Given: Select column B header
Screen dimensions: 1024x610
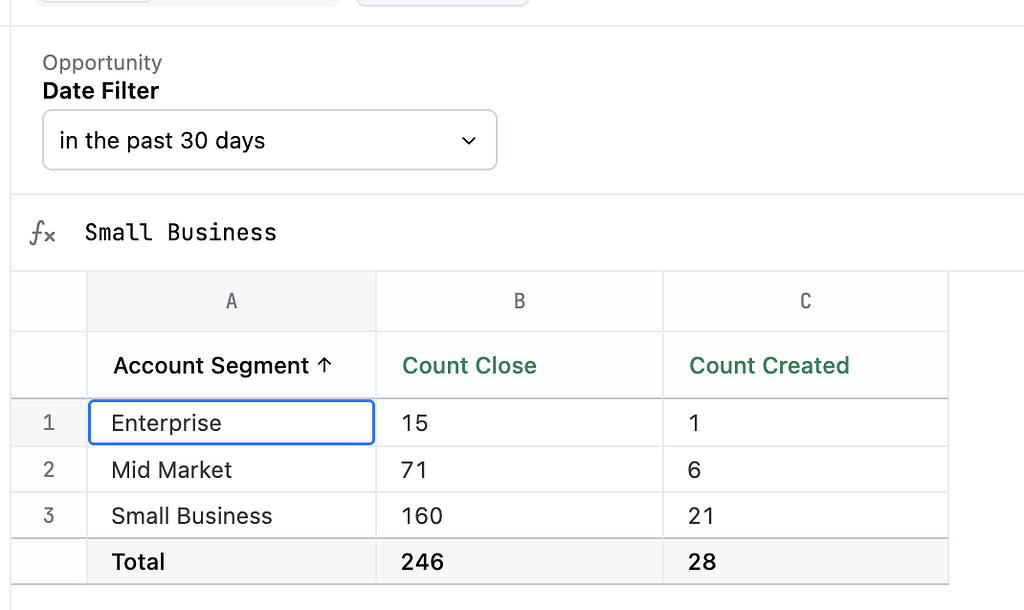Looking at the screenshot, I should pyautogui.click(x=519, y=300).
